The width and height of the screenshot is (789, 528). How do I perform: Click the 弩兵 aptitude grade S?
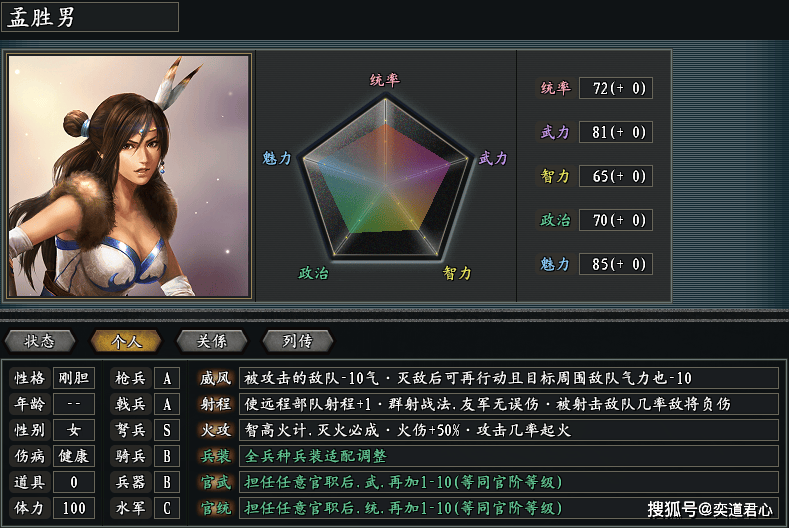167,430
